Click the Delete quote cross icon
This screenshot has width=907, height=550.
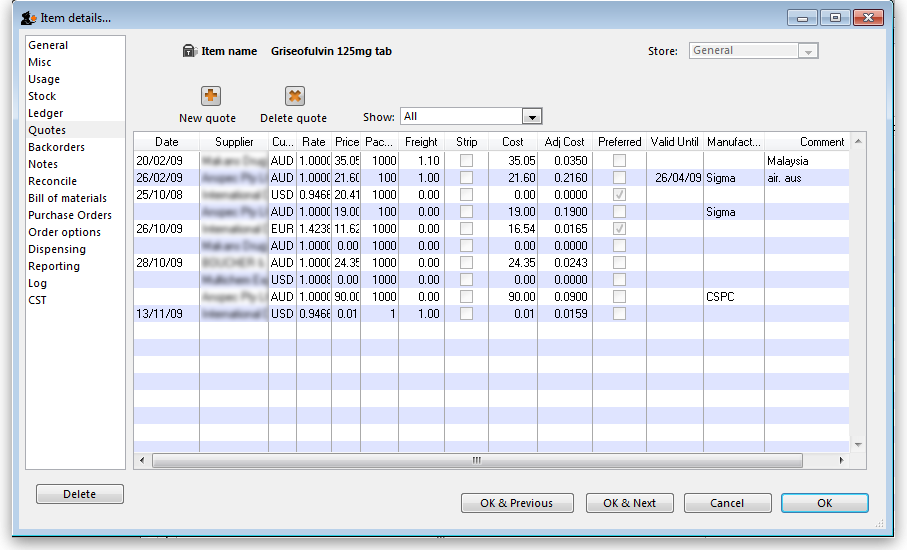click(x=294, y=96)
